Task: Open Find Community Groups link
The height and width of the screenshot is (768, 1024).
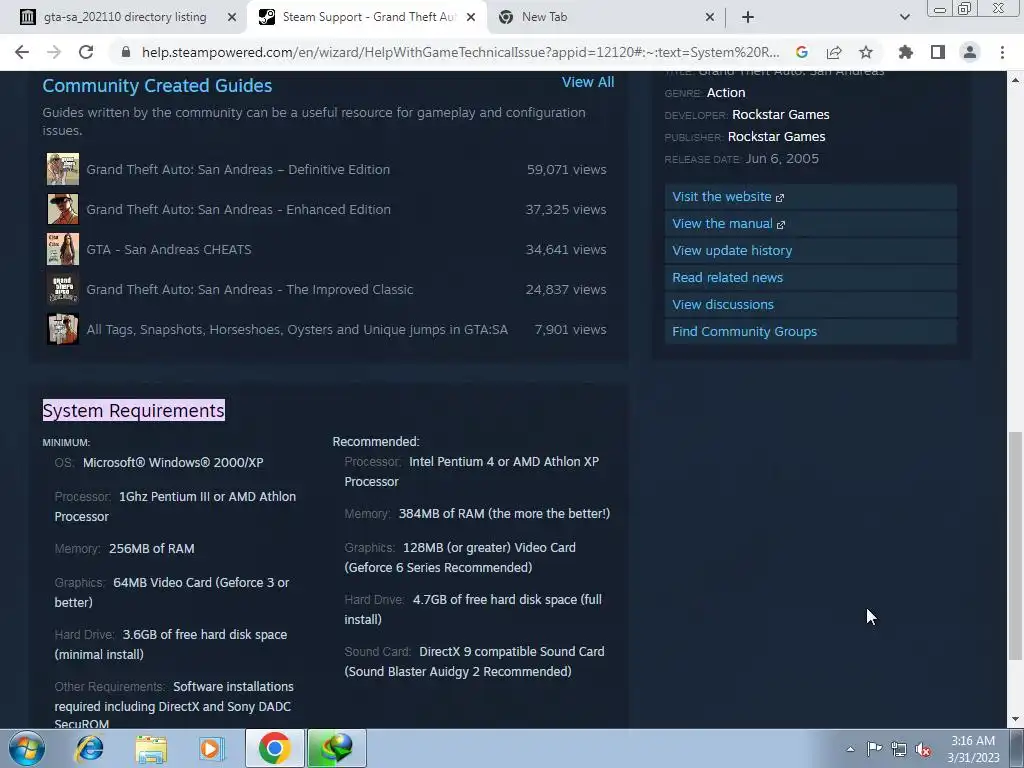Action: (810, 332)
